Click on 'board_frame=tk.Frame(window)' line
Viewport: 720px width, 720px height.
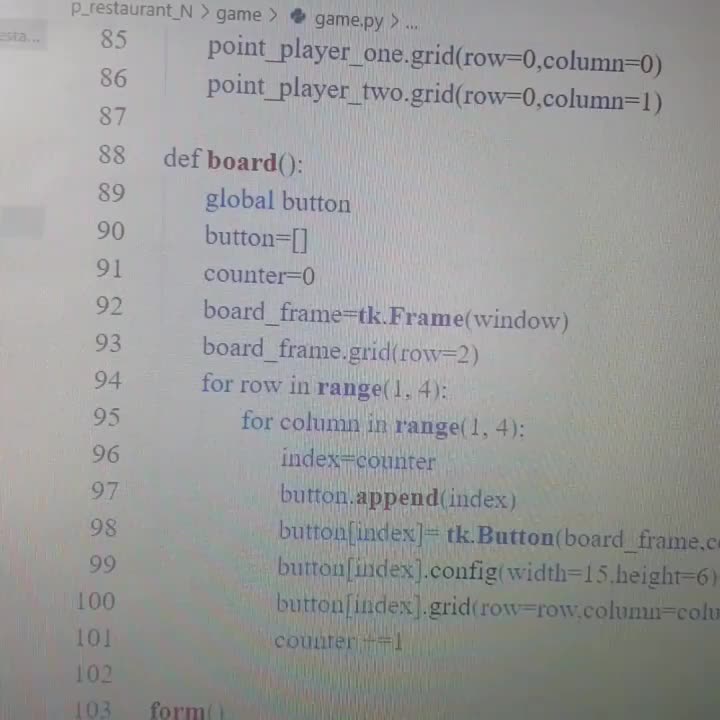386,317
